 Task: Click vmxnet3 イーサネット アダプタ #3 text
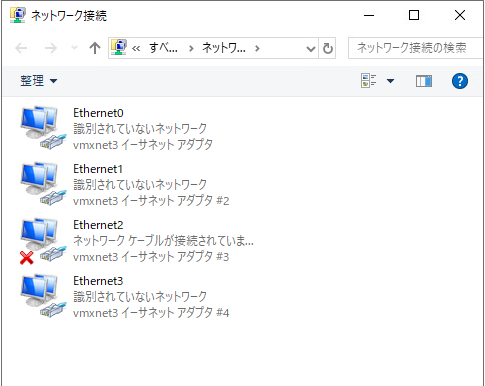pyautogui.click(x=151, y=257)
